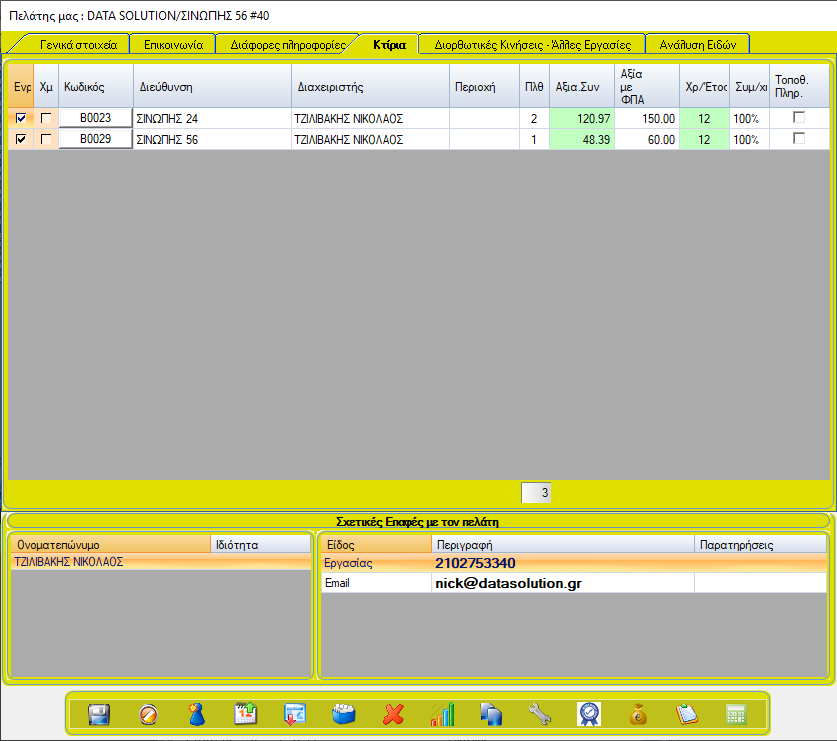
Task: Click the B0029 code button
Action: (x=96, y=140)
